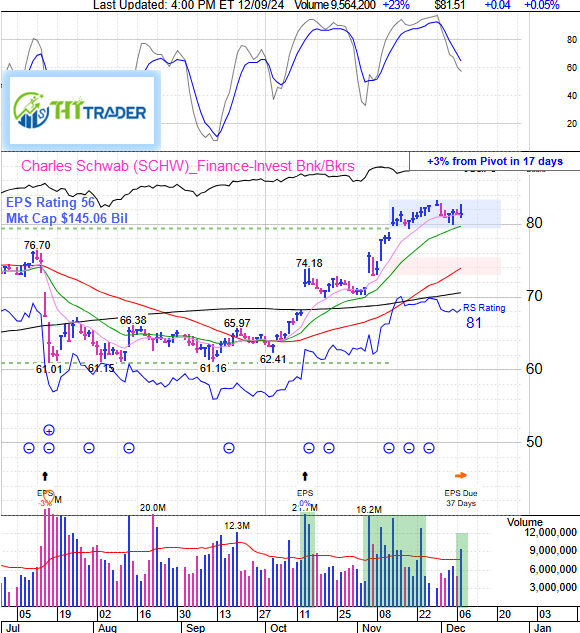Click the black EPS arrow in July
The height and width of the screenshot is (633, 580).
click(x=45, y=476)
